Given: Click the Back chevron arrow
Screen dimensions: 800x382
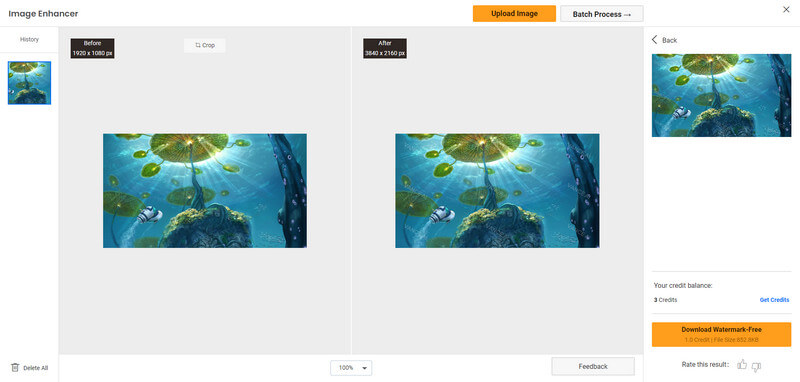Looking at the screenshot, I should 655,40.
